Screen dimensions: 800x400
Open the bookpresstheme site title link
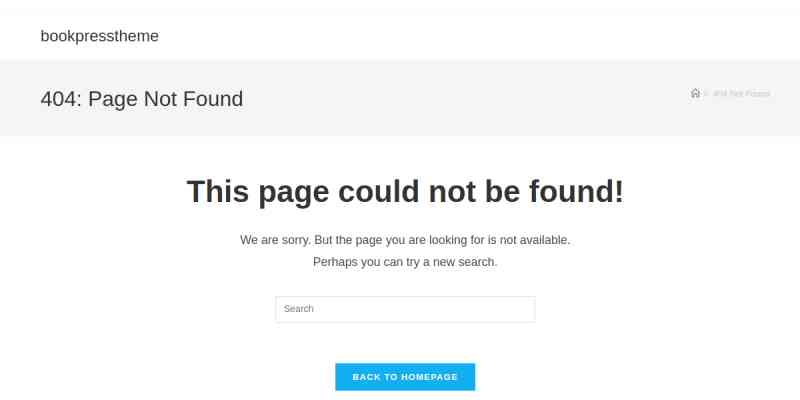[99, 36]
